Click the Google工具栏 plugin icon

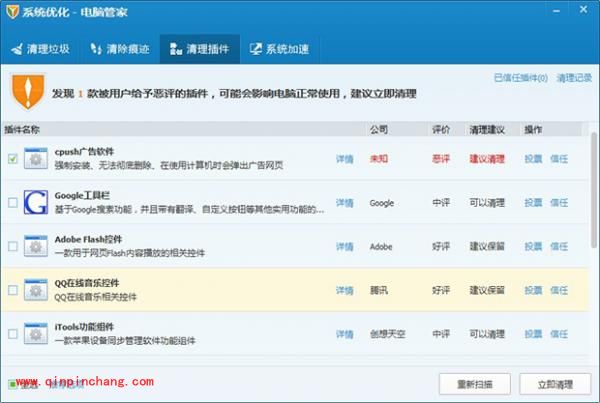point(36,202)
